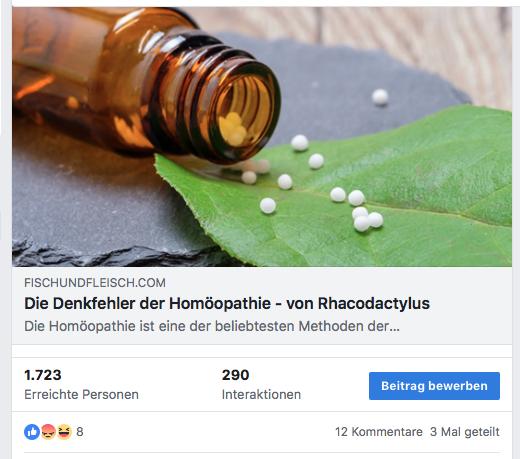This screenshot has height=459, width=520.
Task: Click the white globules in the article image
Action: (320, 187)
